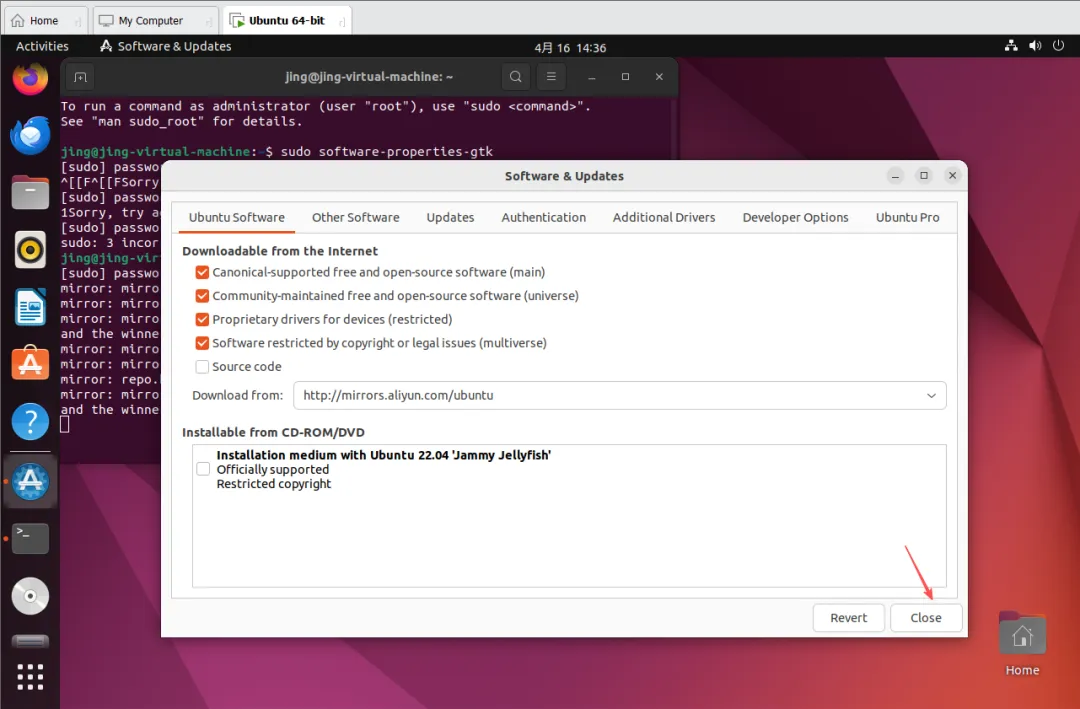Launch Thunderbird mail from the dock
Image resolution: width=1080 pixels, height=709 pixels.
coord(30,135)
